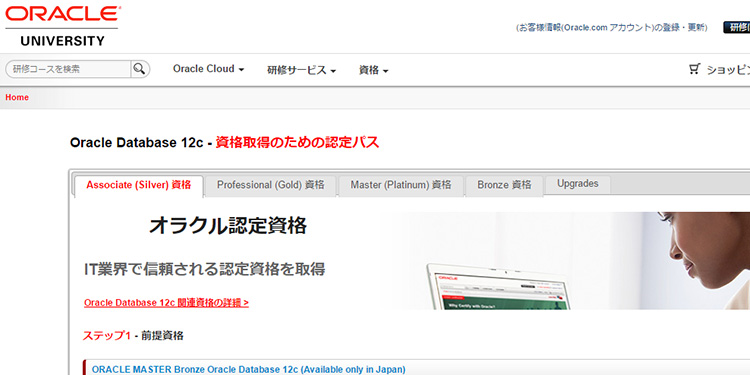Open ORACLE MASTER Bronze Oracle Database 12c link
750x375 pixels.
point(249,370)
